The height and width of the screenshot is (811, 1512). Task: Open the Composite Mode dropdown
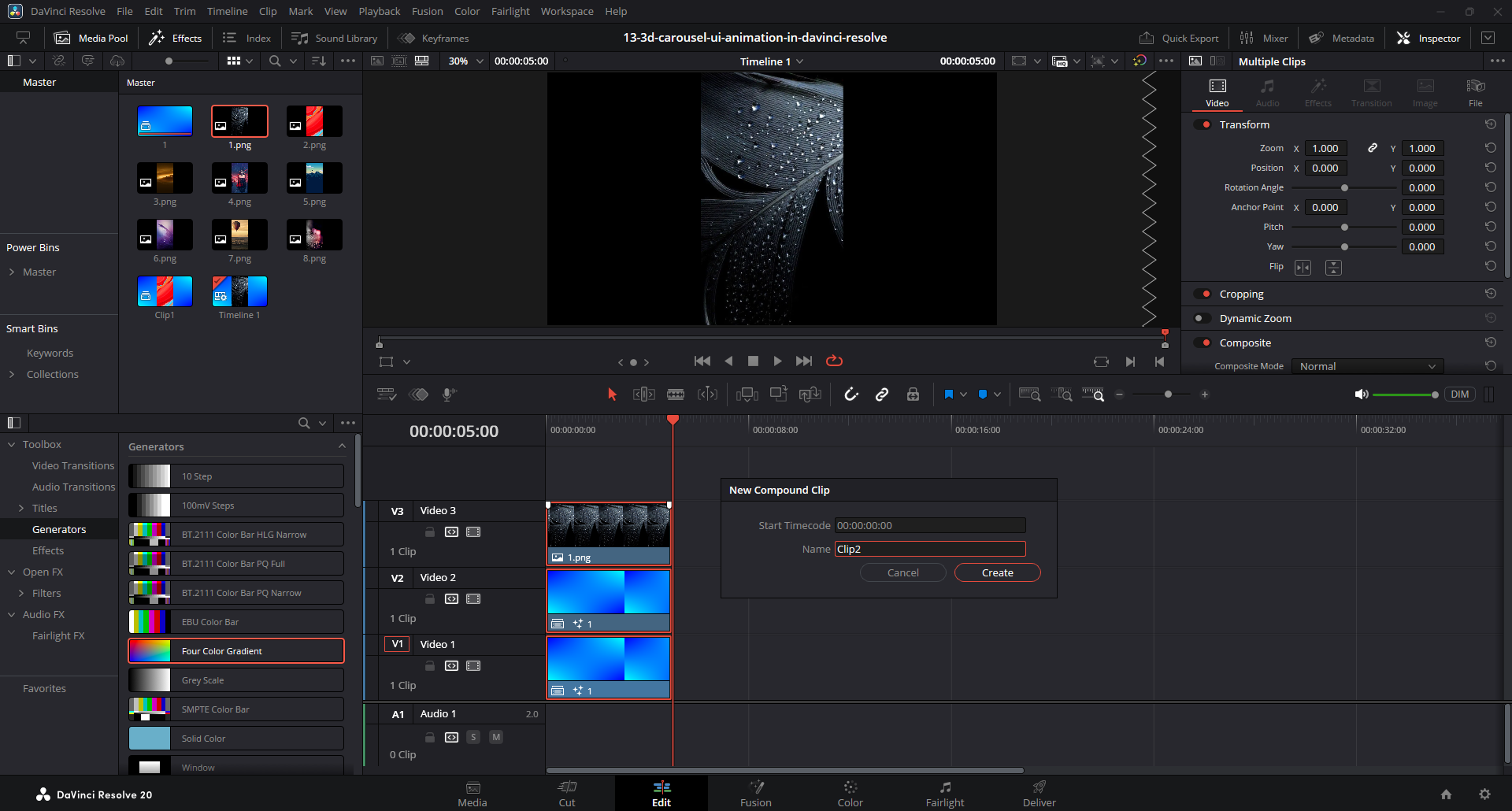1367,366
